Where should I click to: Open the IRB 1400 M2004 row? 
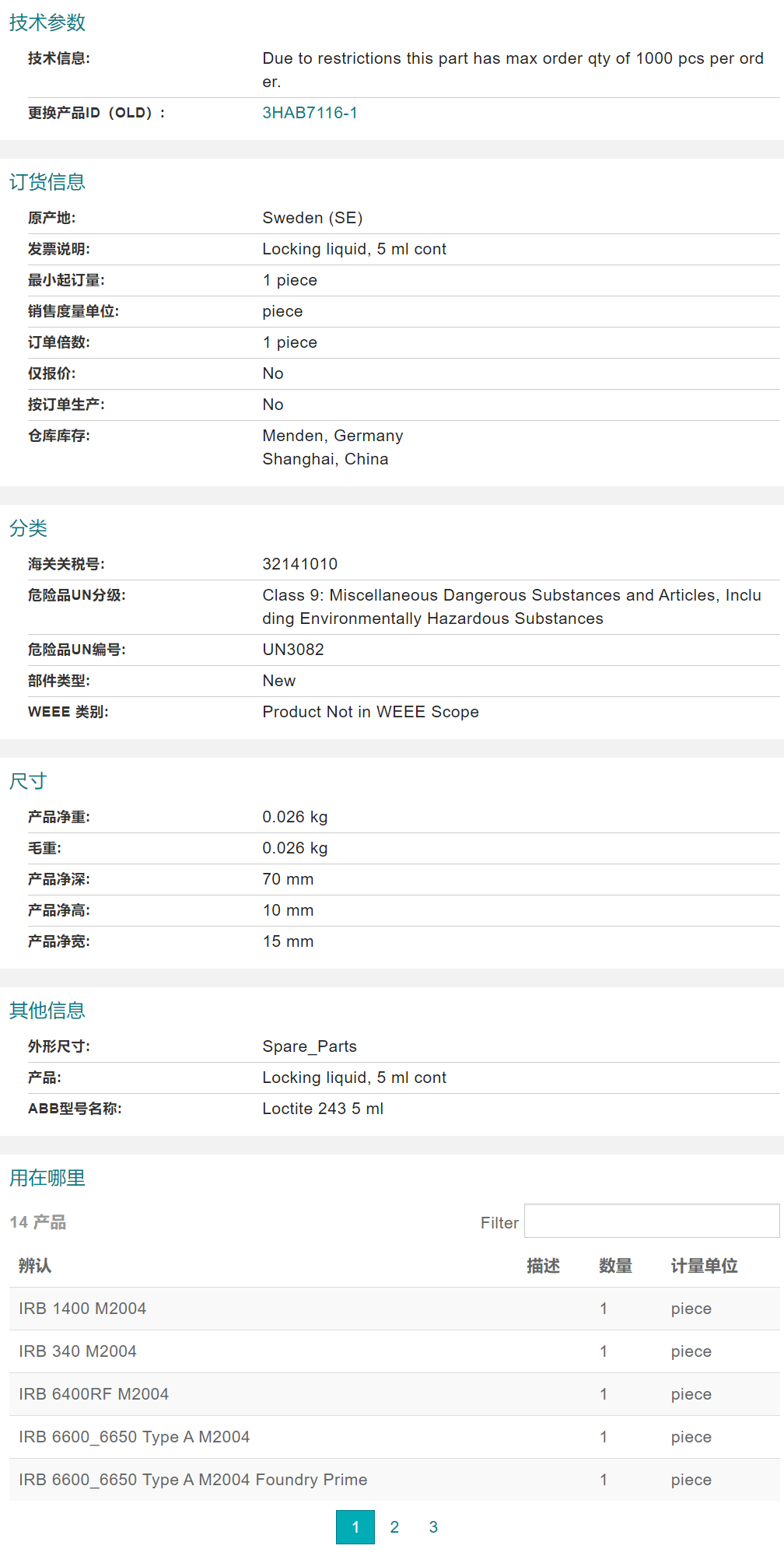click(82, 1309)
